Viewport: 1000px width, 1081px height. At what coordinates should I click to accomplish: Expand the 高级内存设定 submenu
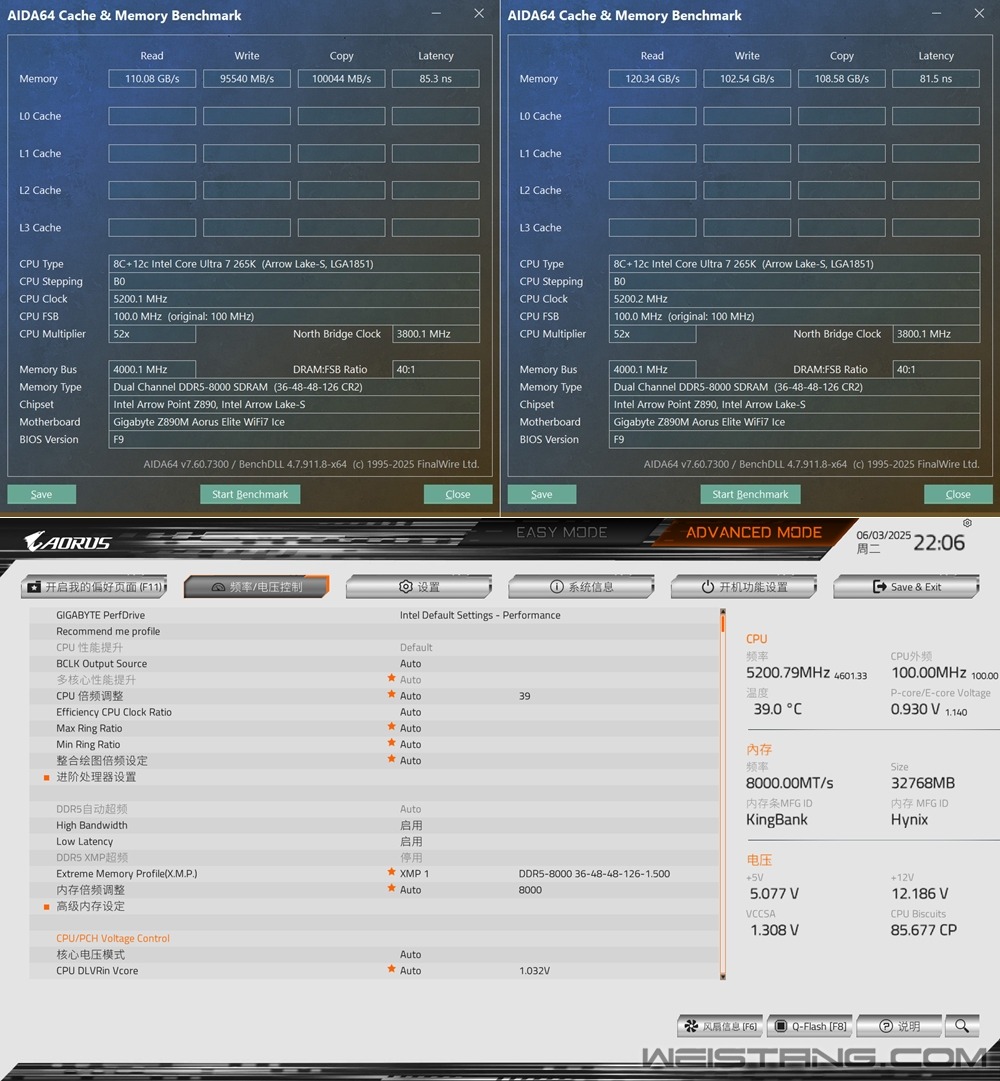coord(90,906)
